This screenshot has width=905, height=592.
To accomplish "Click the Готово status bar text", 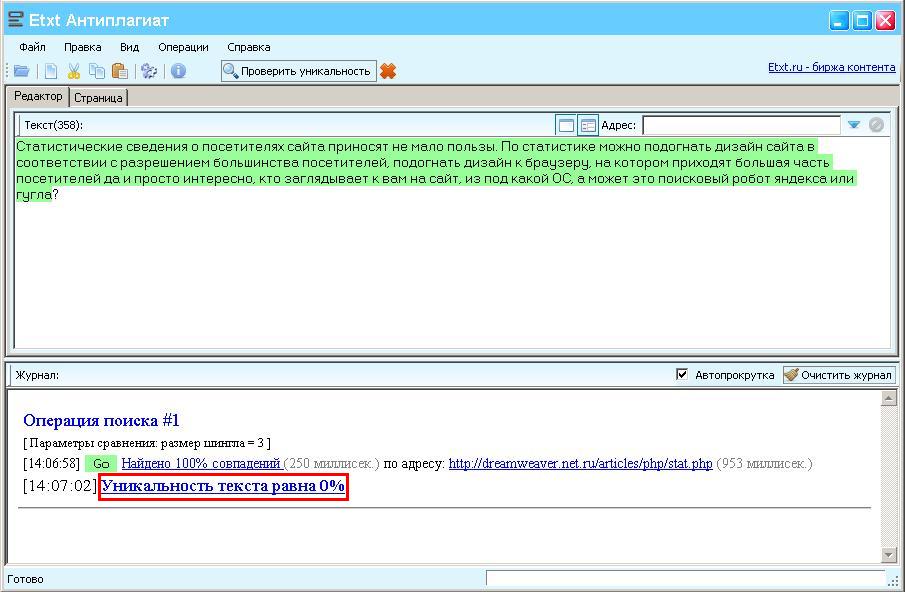I will tap(25, 579).
